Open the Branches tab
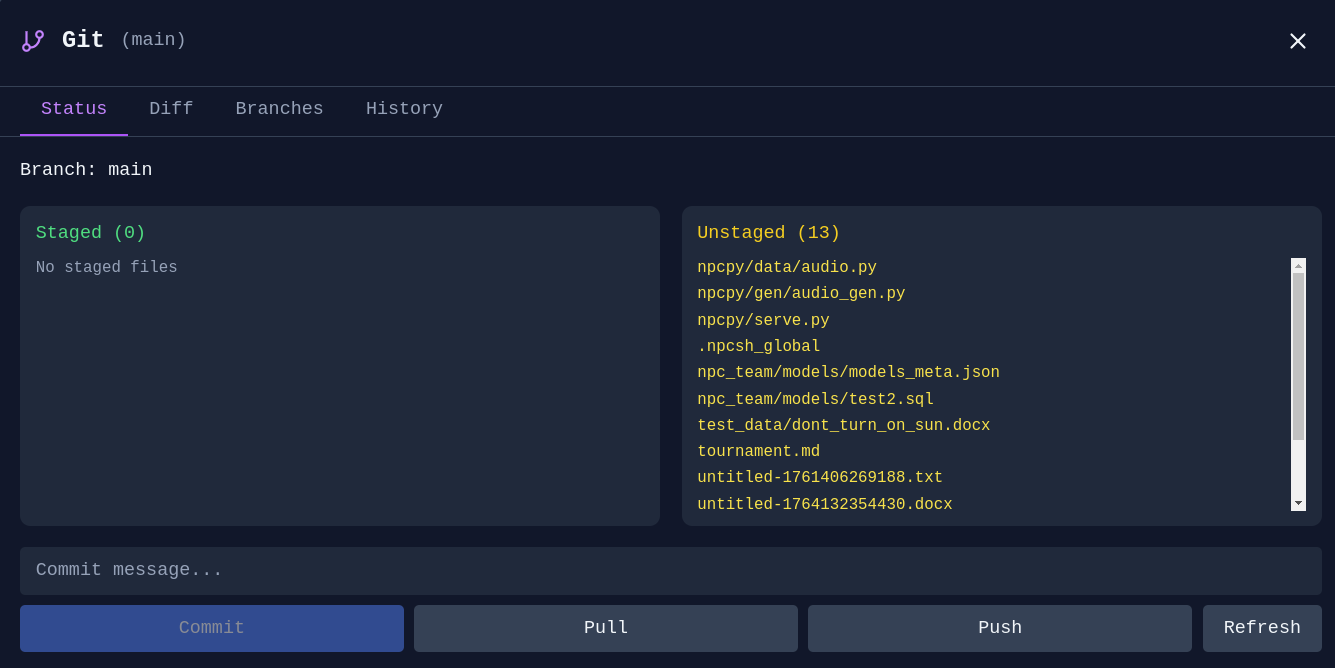The width and height of the screenshot is (1335, 668). (x=279, y=108)
